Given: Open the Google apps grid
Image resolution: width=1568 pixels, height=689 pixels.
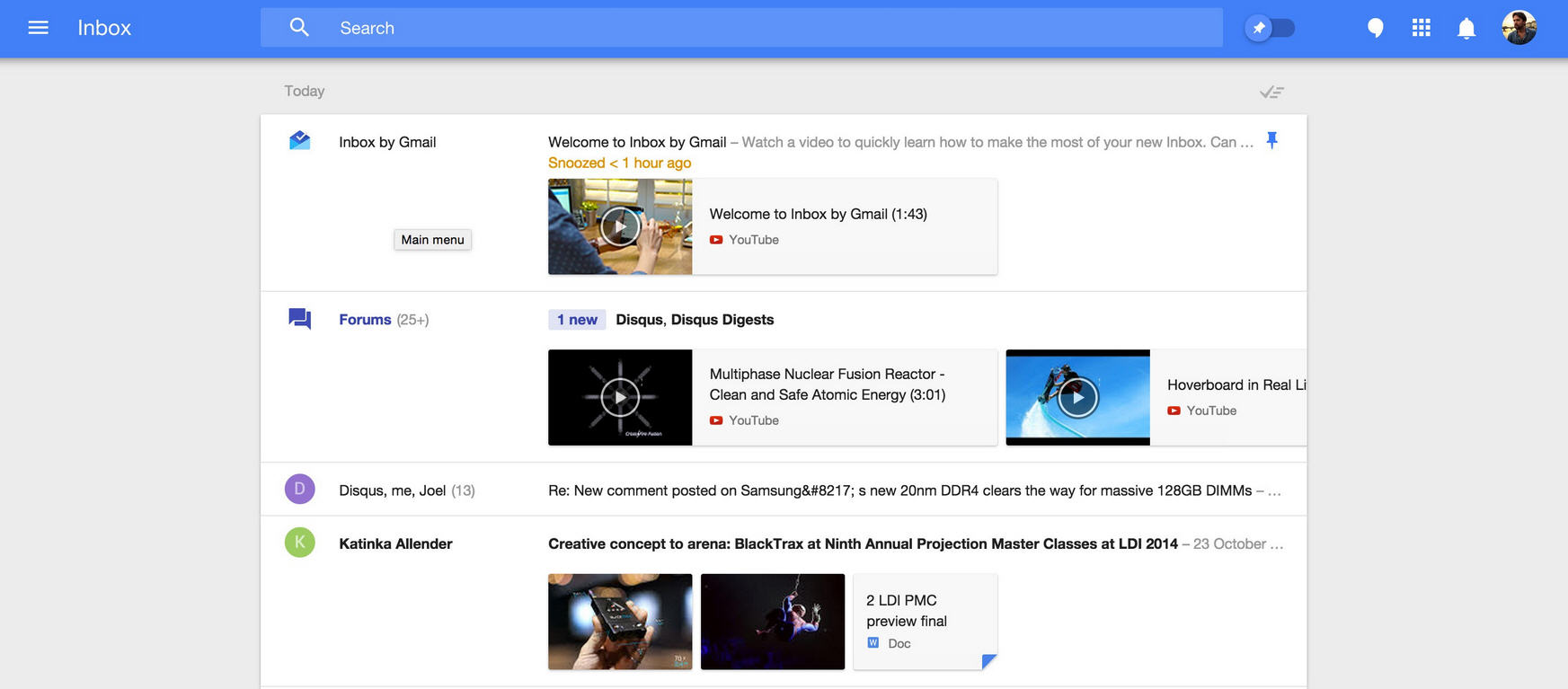Looking at the screenshot, I should point(1421,28).
